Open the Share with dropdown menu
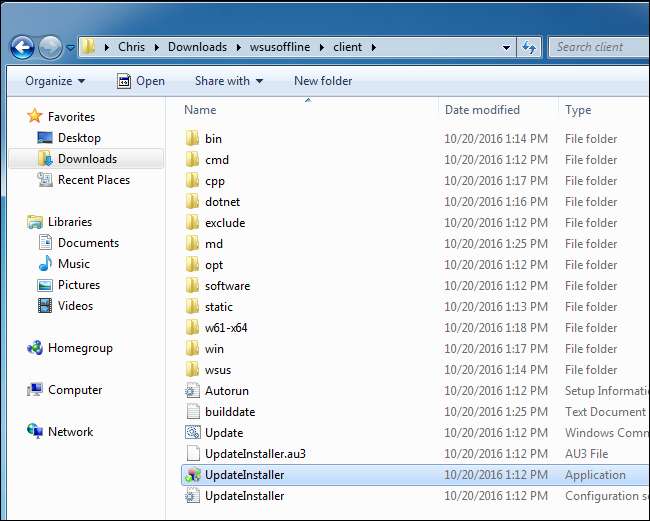The height and width of the screenshot is (521, 650). coord(229,81)
